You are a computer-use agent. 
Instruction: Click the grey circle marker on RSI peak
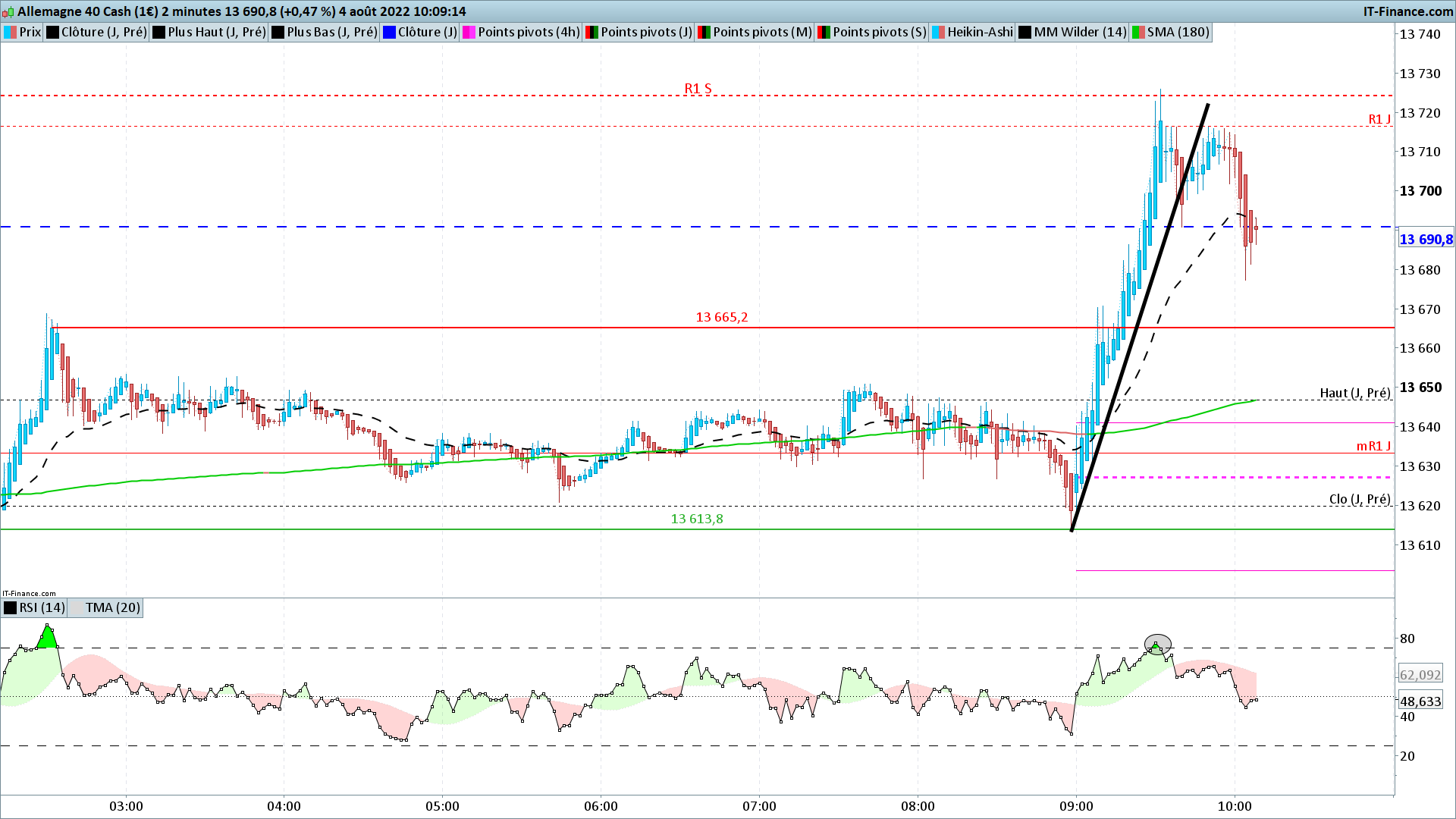coord(1157,644)
